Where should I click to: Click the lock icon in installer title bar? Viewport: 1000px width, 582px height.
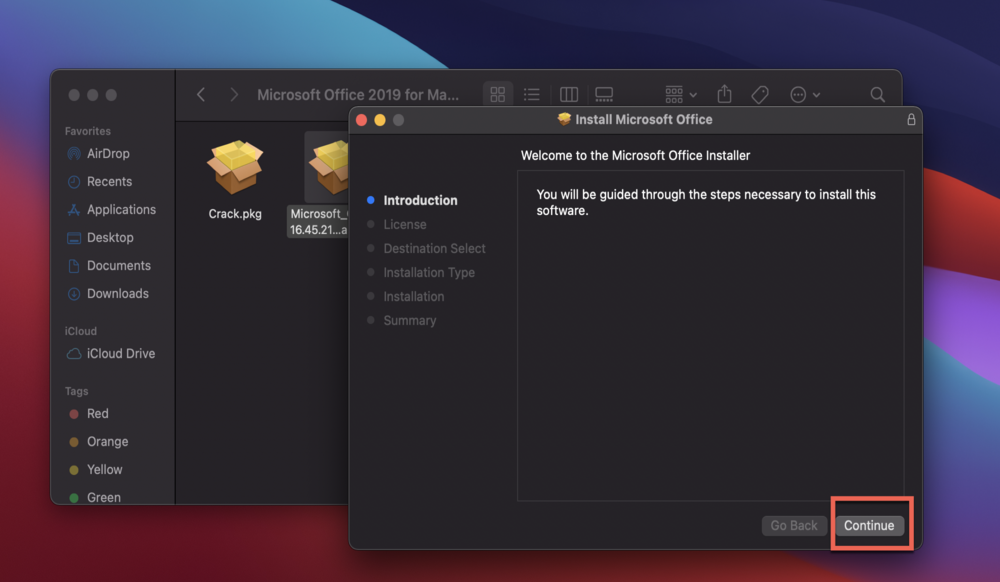pos(910,119)
